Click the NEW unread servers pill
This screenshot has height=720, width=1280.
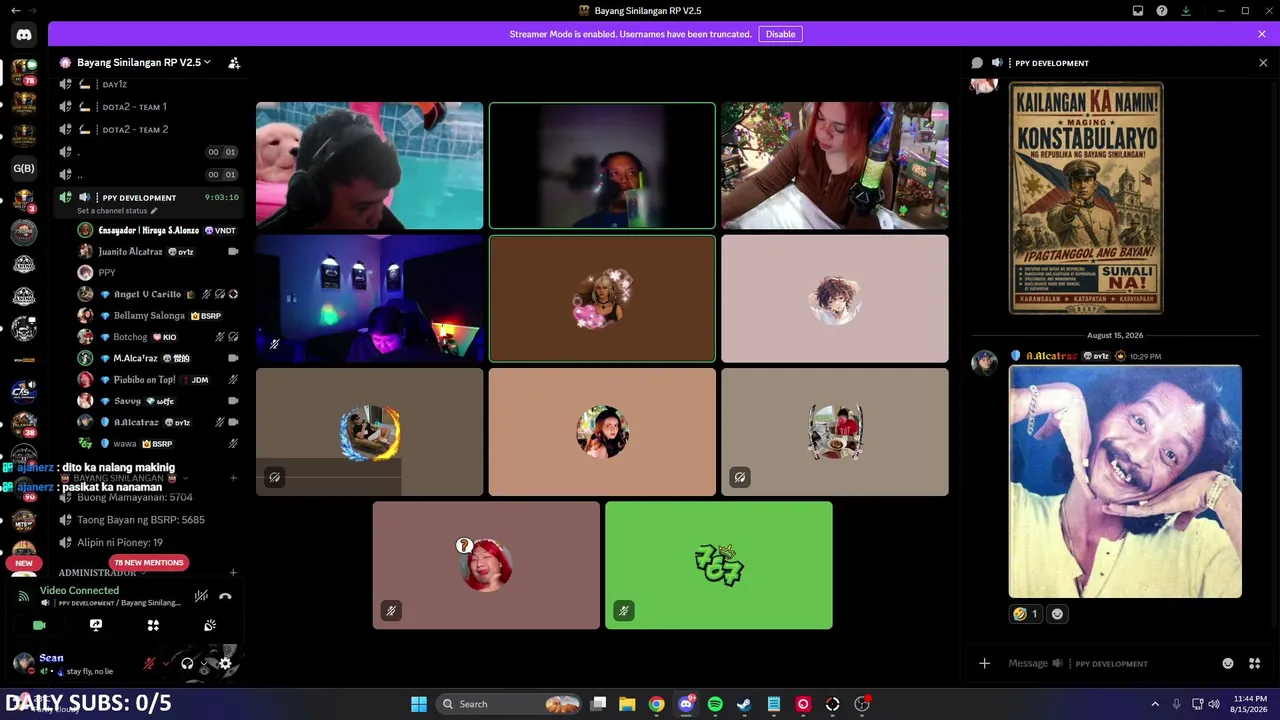click(24, 563)
